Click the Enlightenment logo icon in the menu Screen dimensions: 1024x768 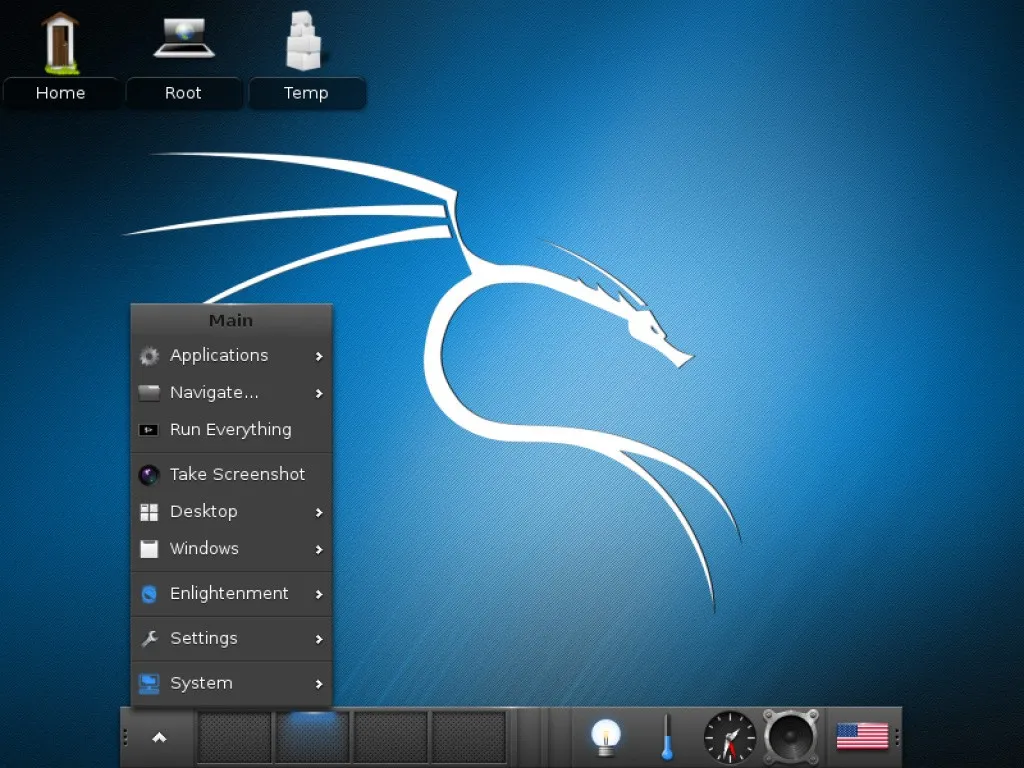148,593
